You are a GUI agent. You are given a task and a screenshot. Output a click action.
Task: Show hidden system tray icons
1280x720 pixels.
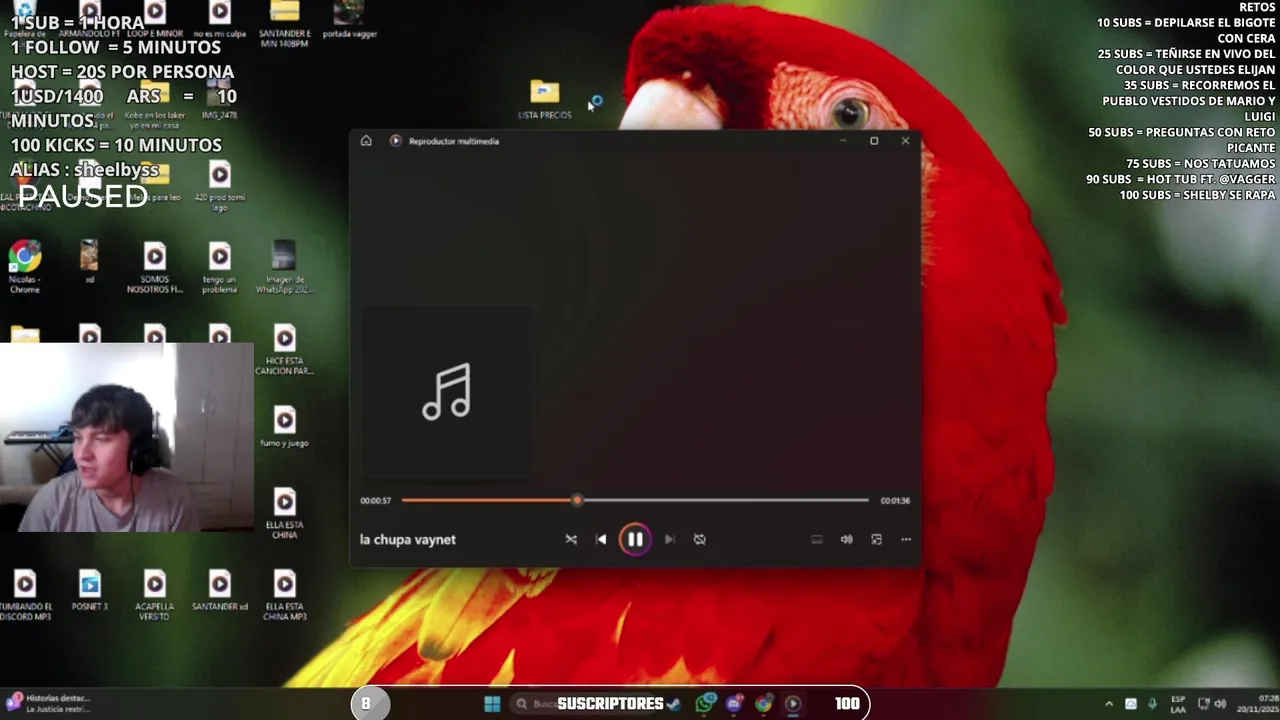[x=1108, y=704]
